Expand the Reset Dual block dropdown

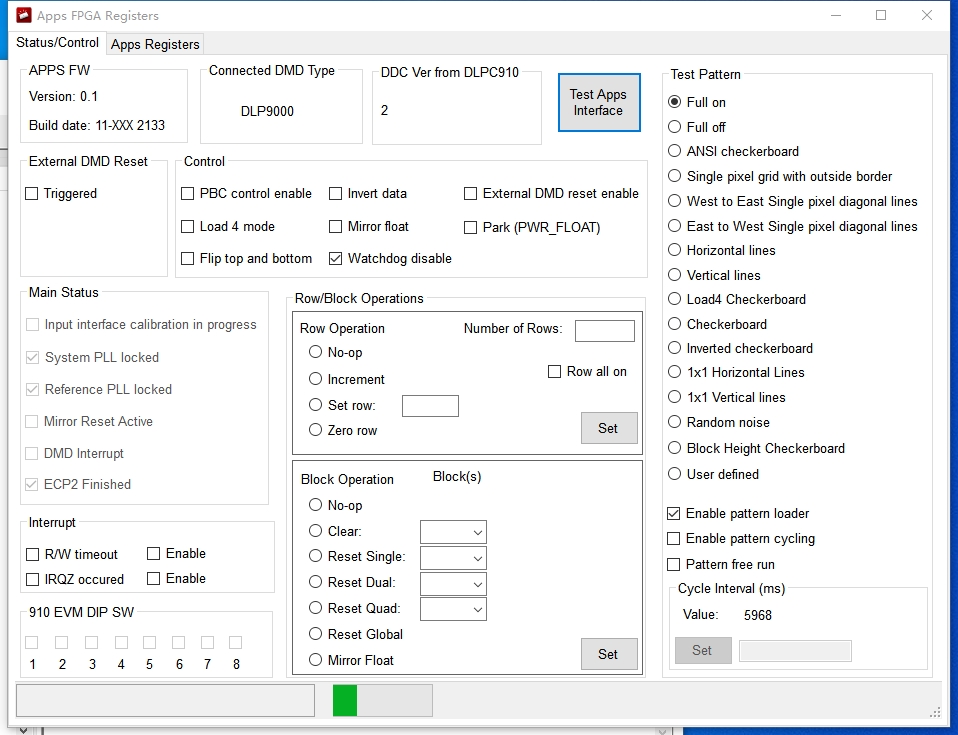coord(453,583)
